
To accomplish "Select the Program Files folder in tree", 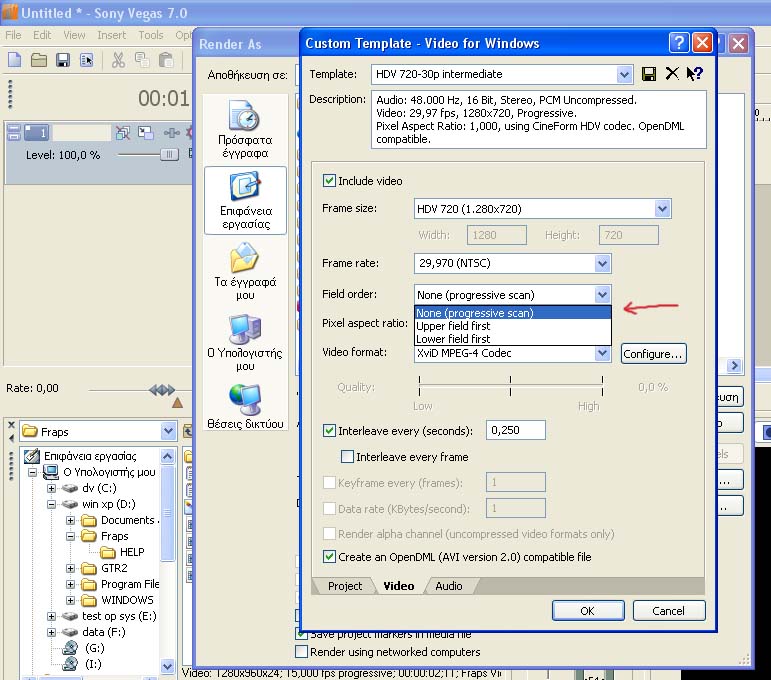I will [x=120, y=584].
